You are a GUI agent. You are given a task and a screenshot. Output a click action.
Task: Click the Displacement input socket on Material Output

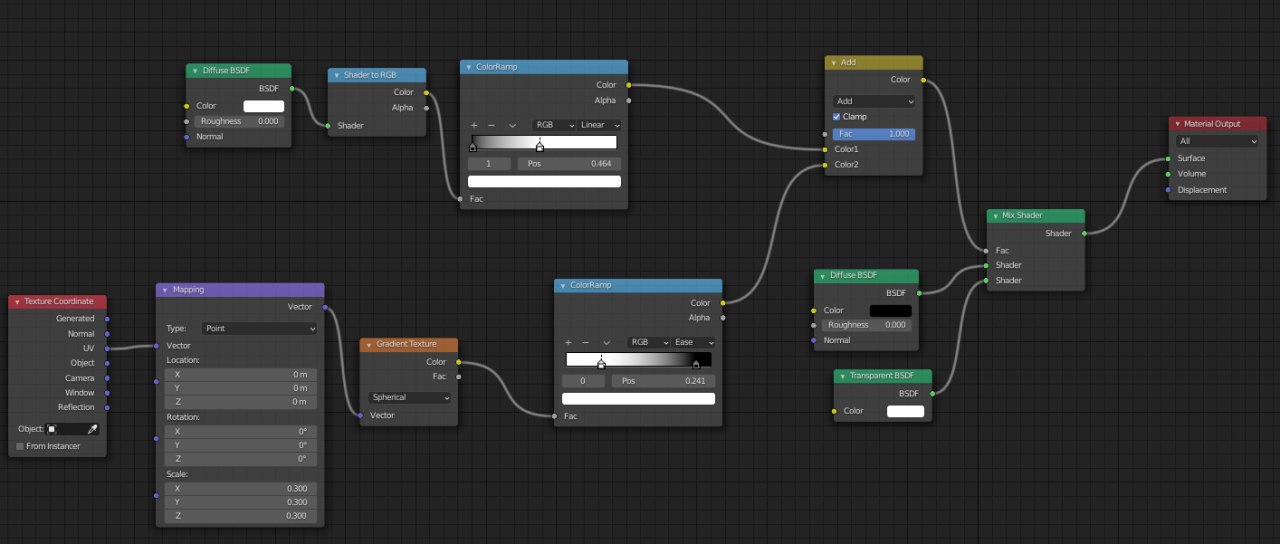(1168, 190)
